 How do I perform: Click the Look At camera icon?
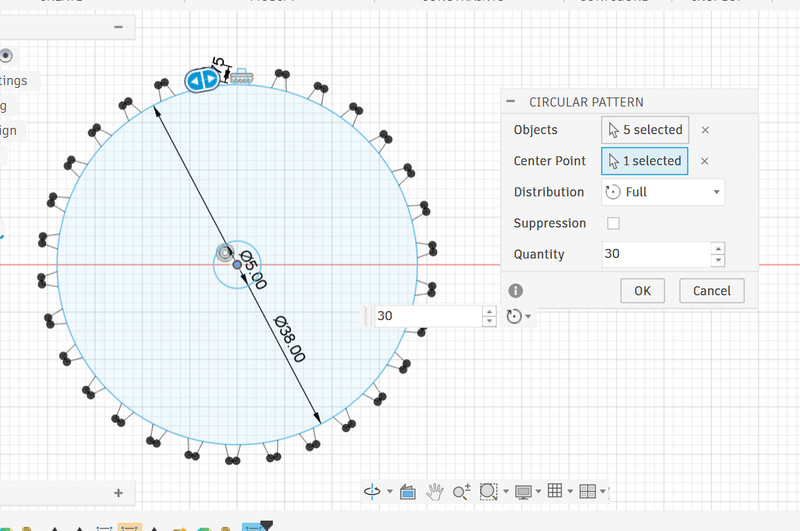(408, 492)
